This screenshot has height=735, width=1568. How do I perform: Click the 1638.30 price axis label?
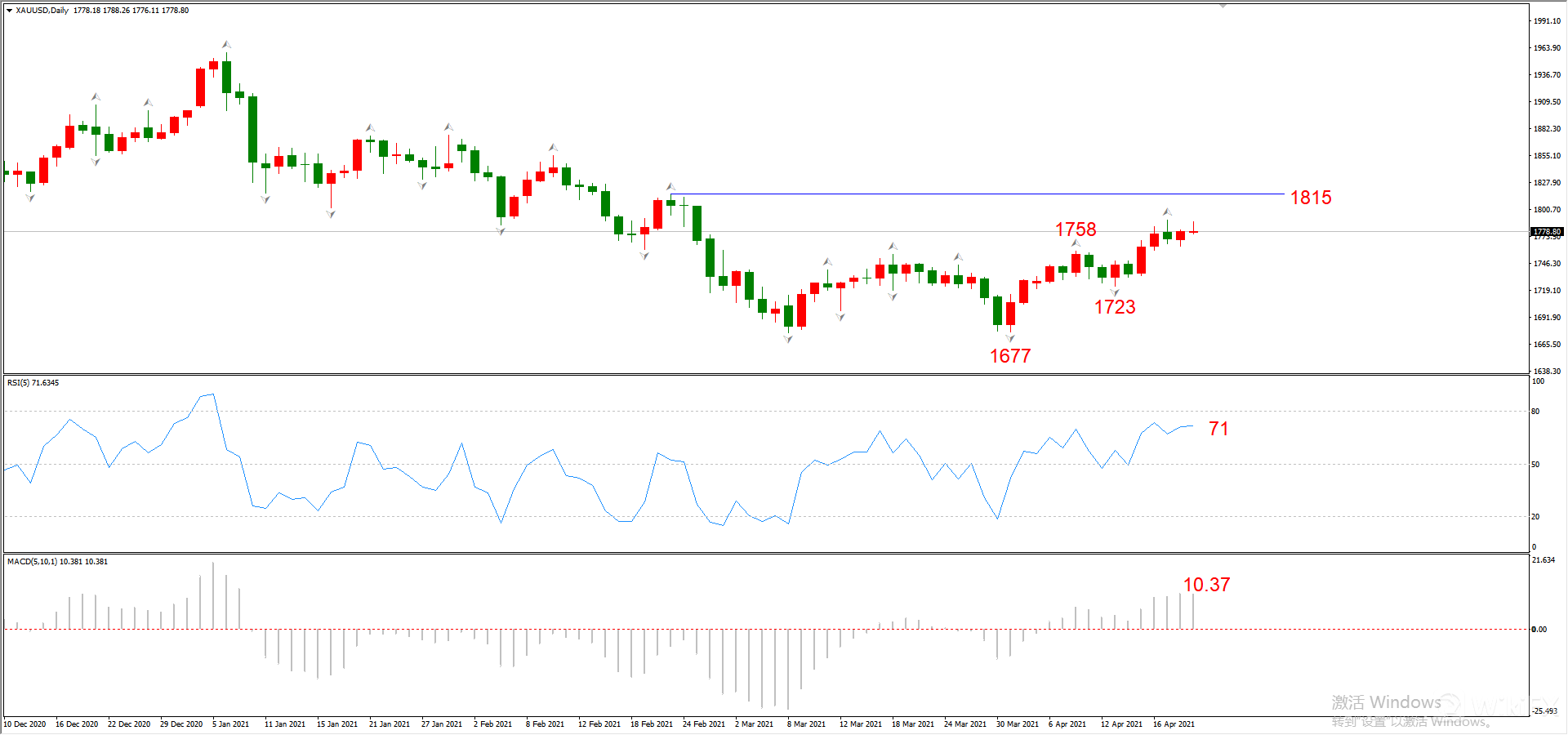[x=1547, y=372]
